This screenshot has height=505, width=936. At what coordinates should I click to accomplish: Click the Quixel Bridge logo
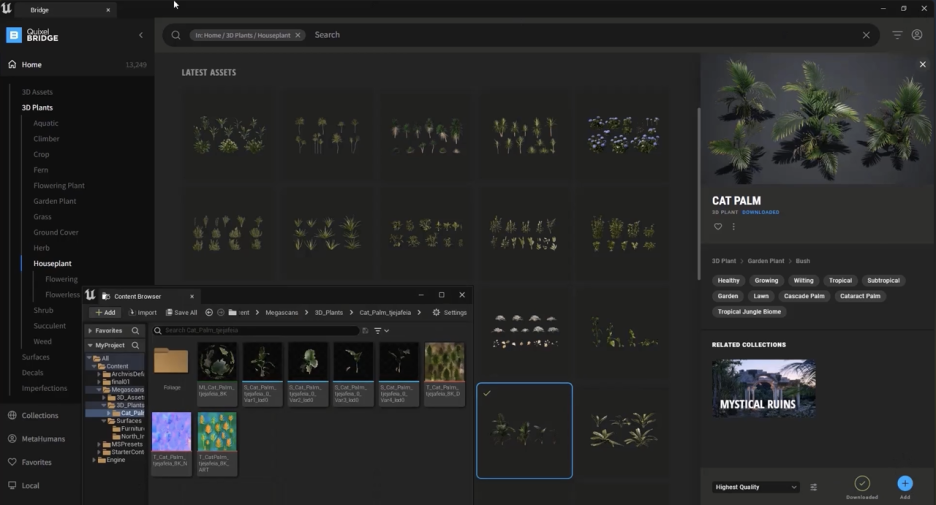tap(33, 35)
